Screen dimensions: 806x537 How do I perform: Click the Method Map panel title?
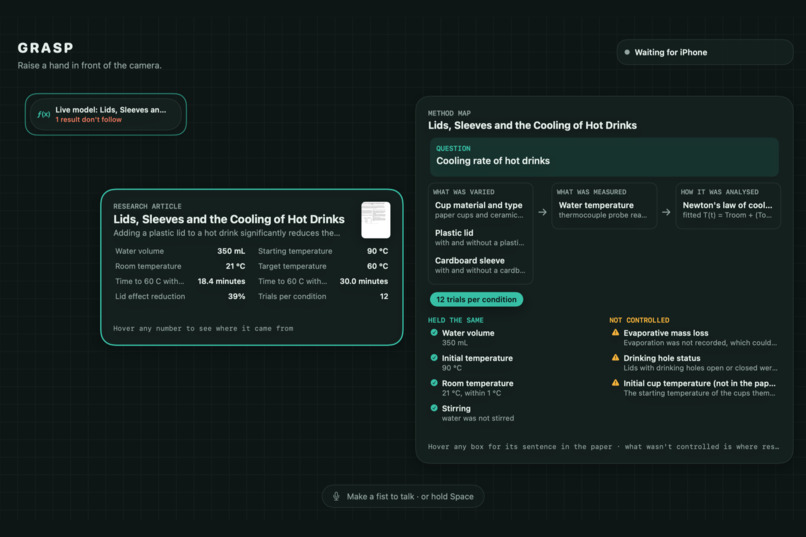pyautogui.click(x=532, y=125)
